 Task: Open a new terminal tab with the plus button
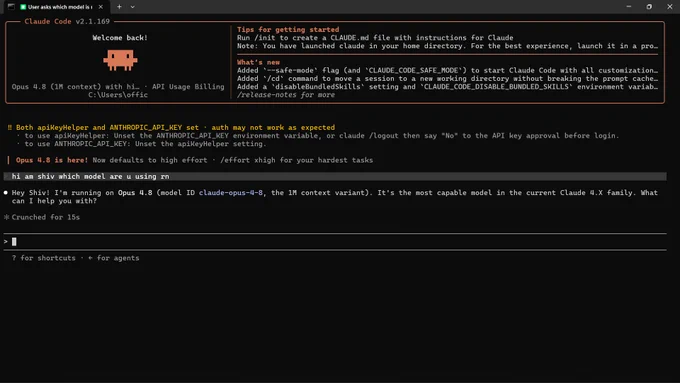coord(119,7)
